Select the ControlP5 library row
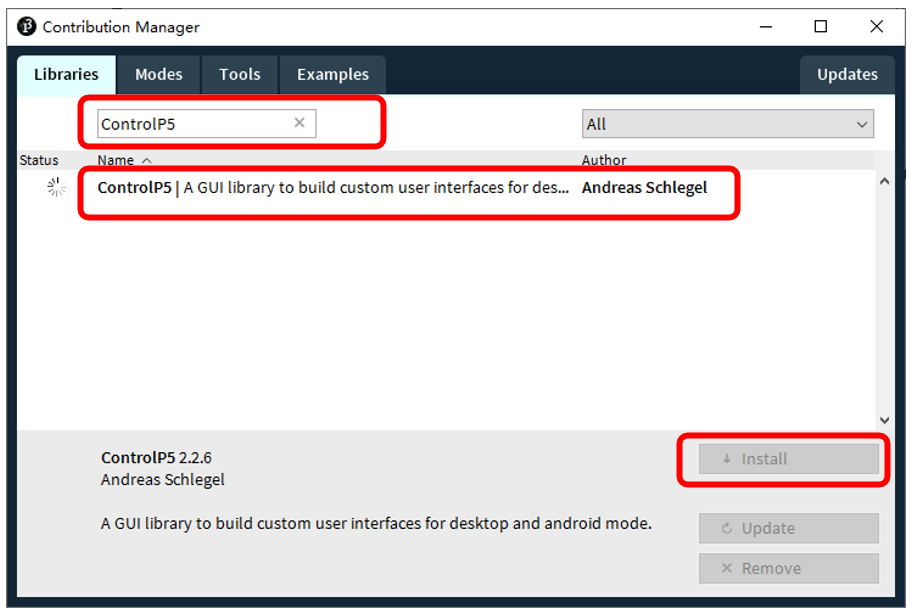 pyautogui.click(x=446, y=187)
